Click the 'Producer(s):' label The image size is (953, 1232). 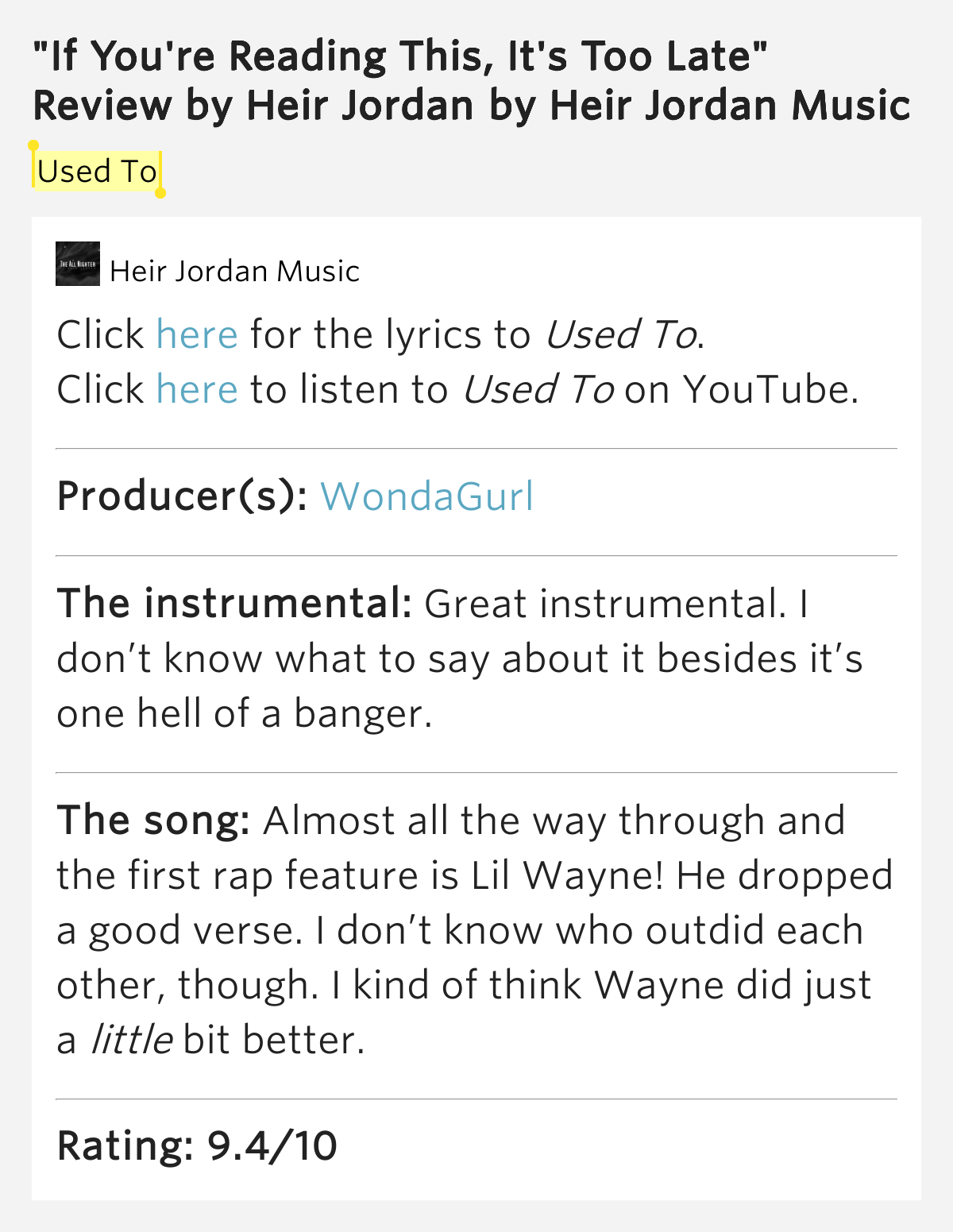183,496
